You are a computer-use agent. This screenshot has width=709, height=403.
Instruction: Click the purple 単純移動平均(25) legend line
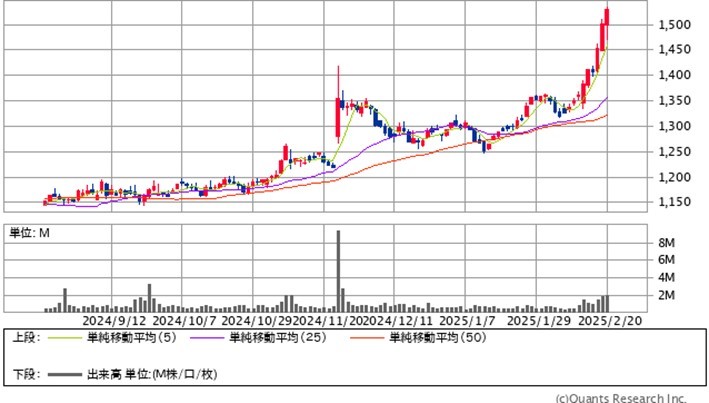[x=208, y=339]
